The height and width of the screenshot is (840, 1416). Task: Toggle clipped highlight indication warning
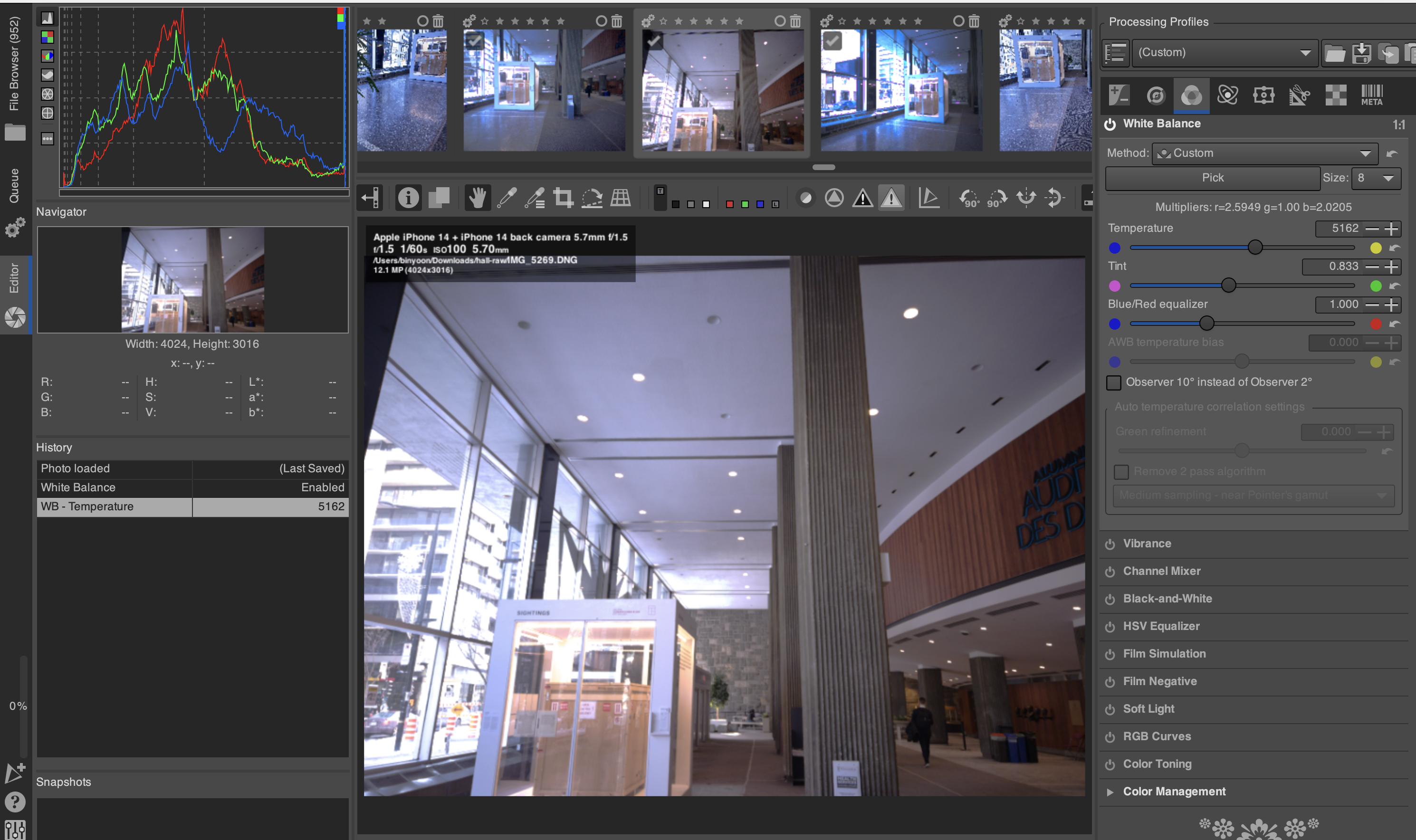coord(891,198)
